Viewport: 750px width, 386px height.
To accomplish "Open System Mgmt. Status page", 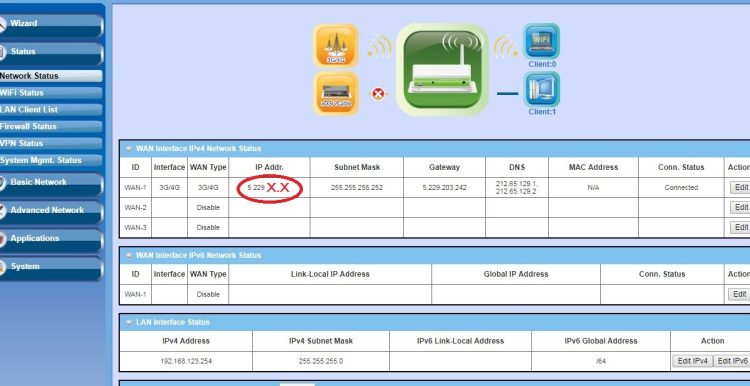I will [51, 160].
